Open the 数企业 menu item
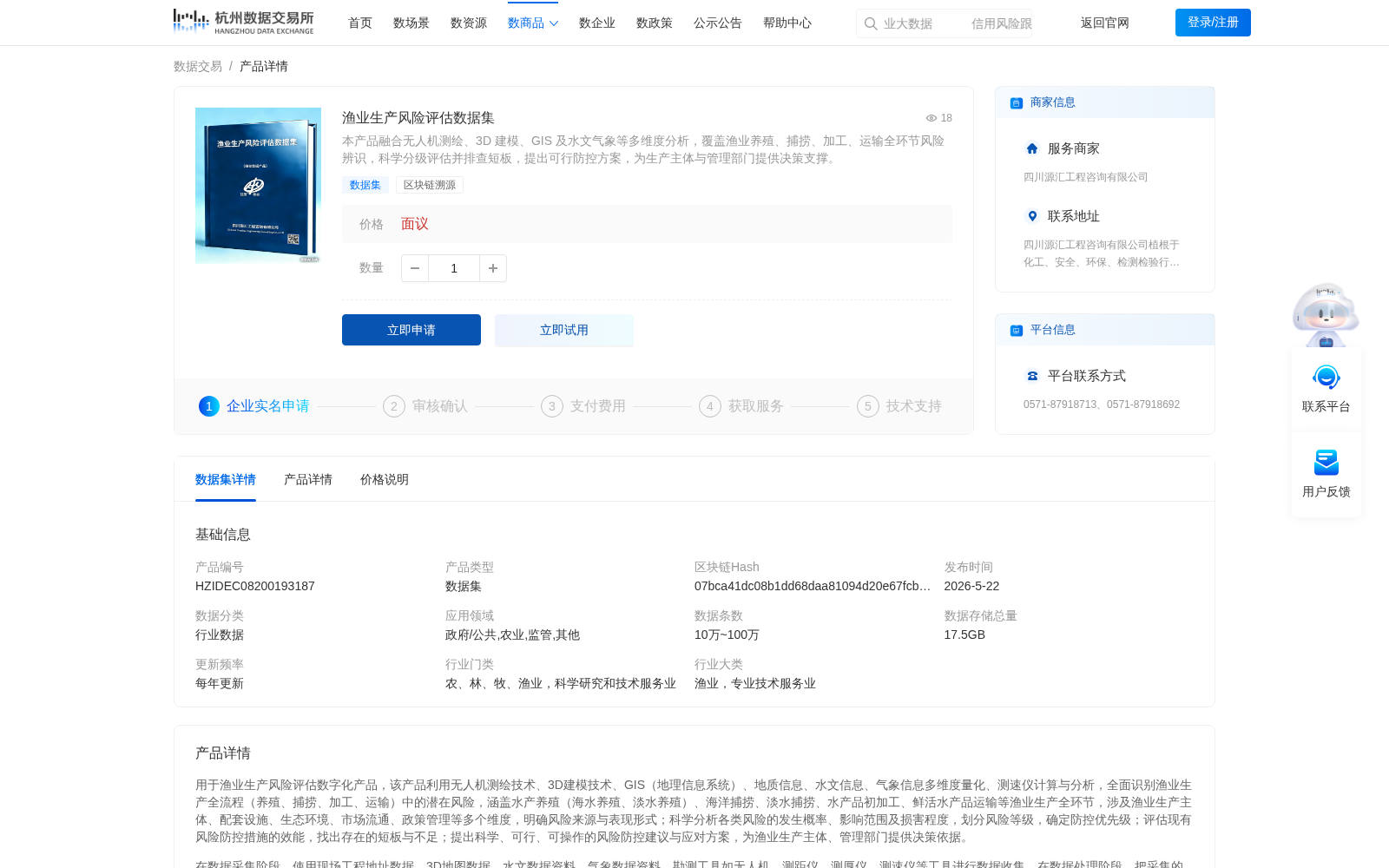Viewport: 1389px width, 868px height. click(597, 23)
